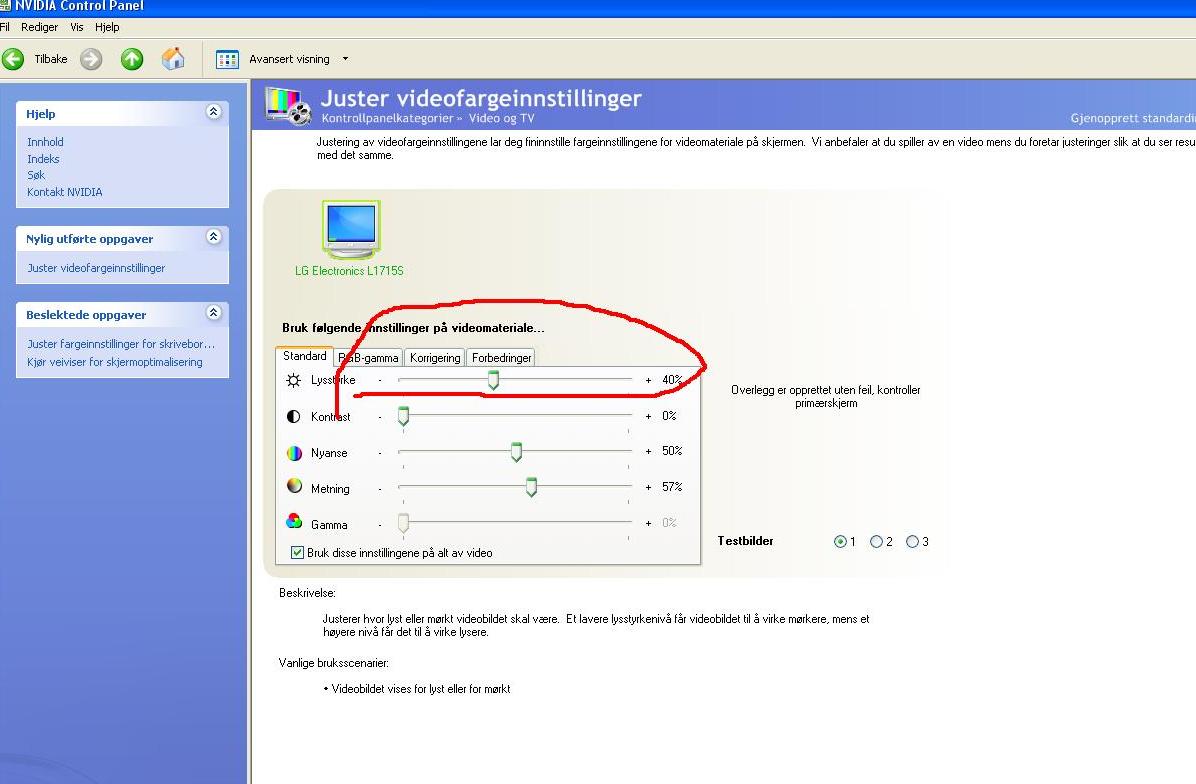Click the Nyanse plus sign

coord(648,451)
